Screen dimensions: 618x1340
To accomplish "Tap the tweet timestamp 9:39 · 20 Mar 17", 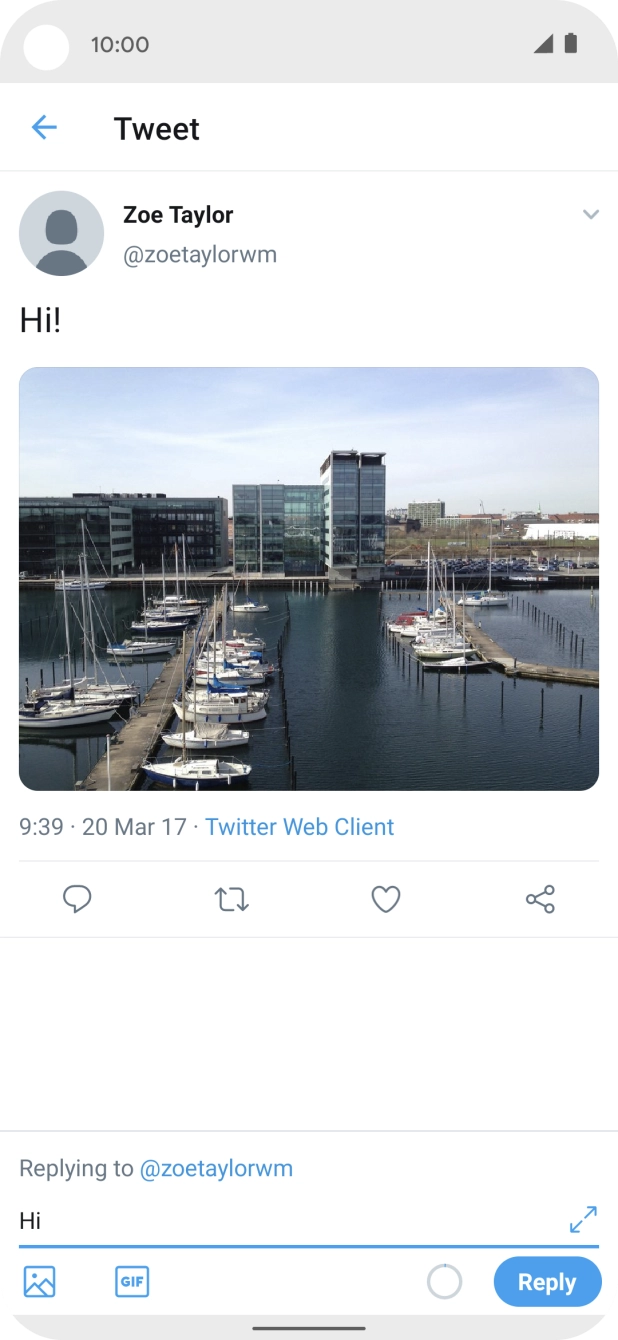I will pyautogui.click(x=103, y=827).
